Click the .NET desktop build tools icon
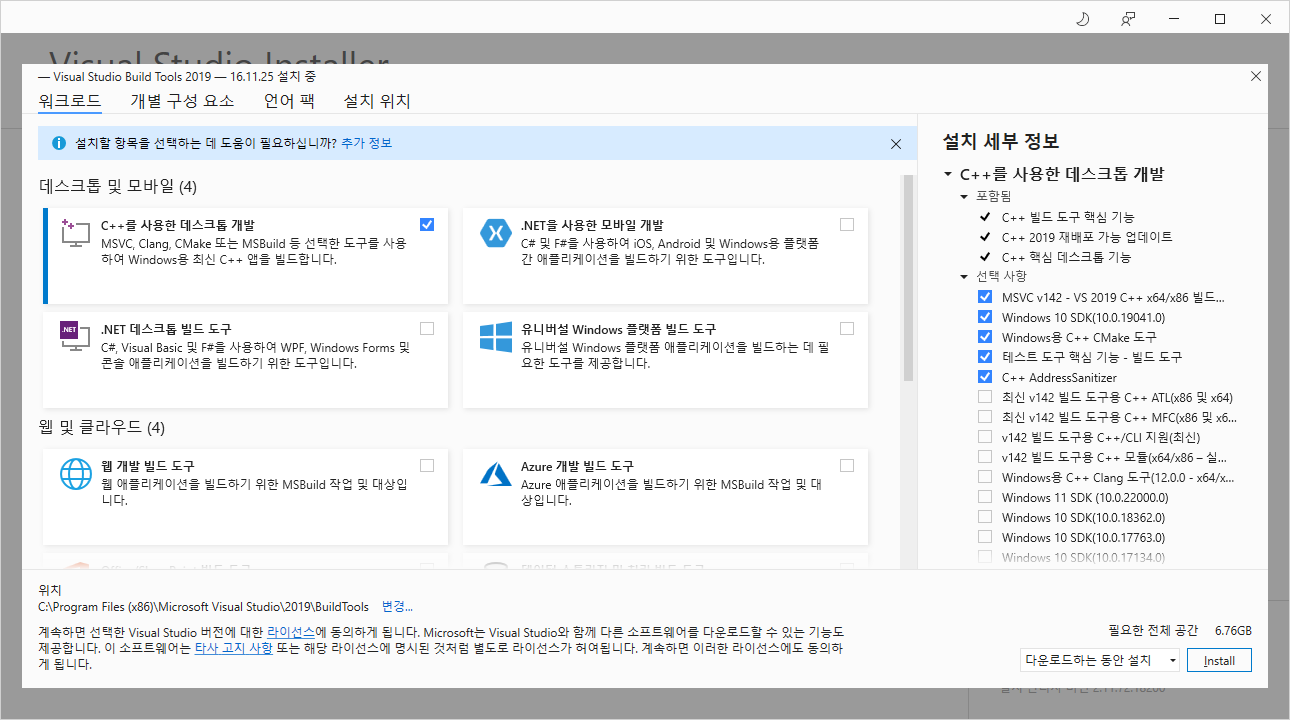 (x=76, y=337)
